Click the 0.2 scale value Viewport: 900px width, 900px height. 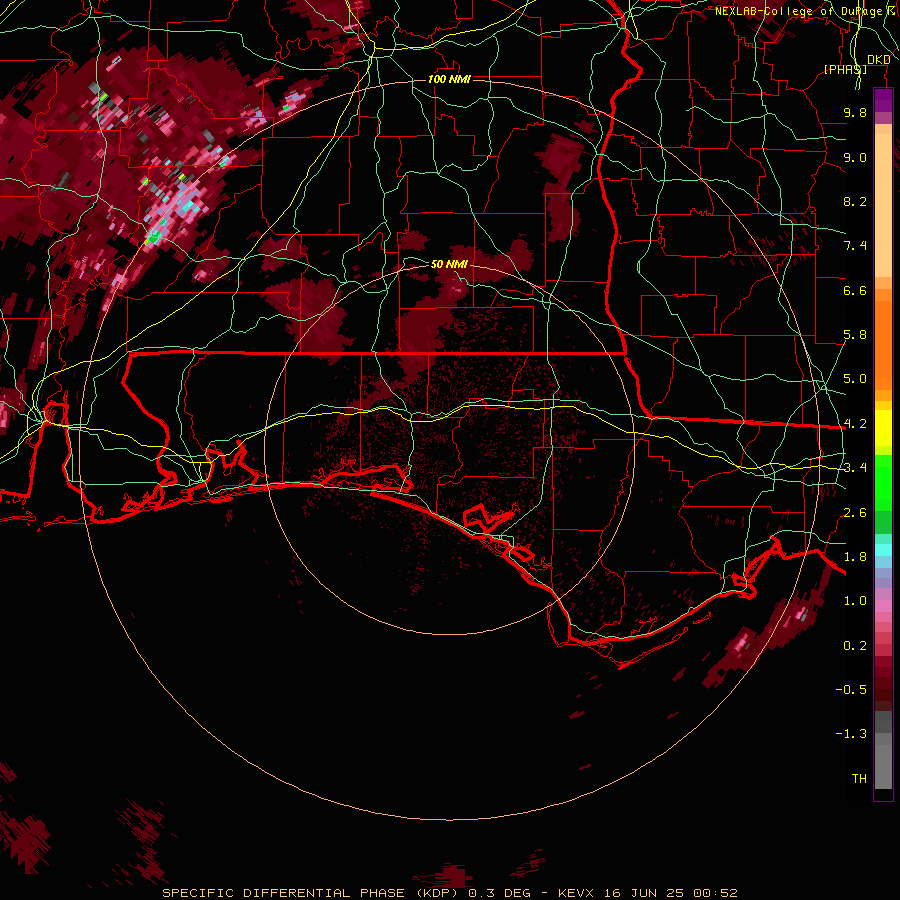(855, 646)
